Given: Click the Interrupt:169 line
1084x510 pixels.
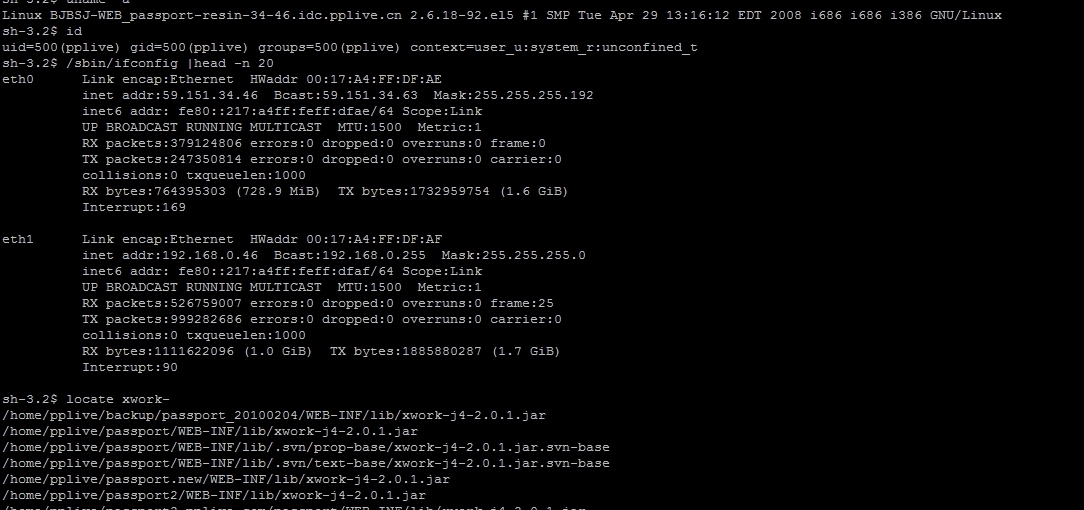Looking at the screenshot, I should pyautogui.click(x=133, y=207).
